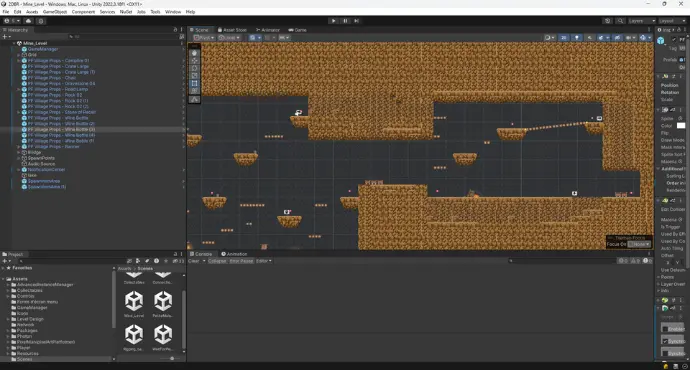Switch to the Animation tab

pyautogui.click(x=234, y=254)
